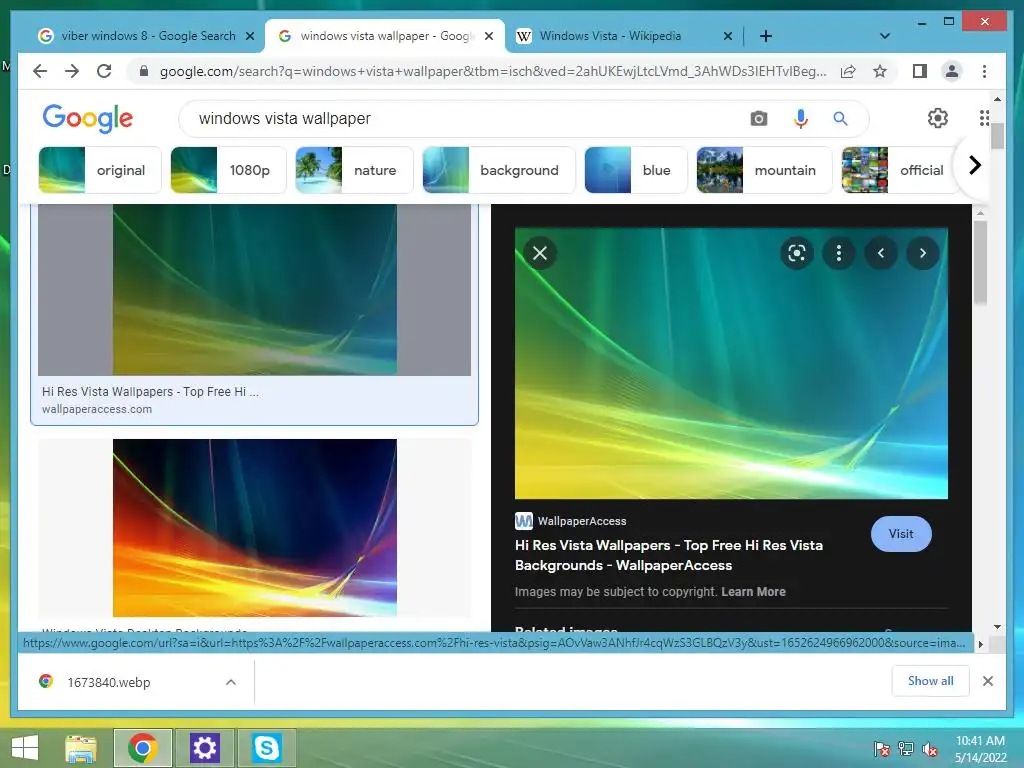Open the Chrome side panel icon
Image resolution: width=1024 pixels, height=768 pixels.
point(920,71)
